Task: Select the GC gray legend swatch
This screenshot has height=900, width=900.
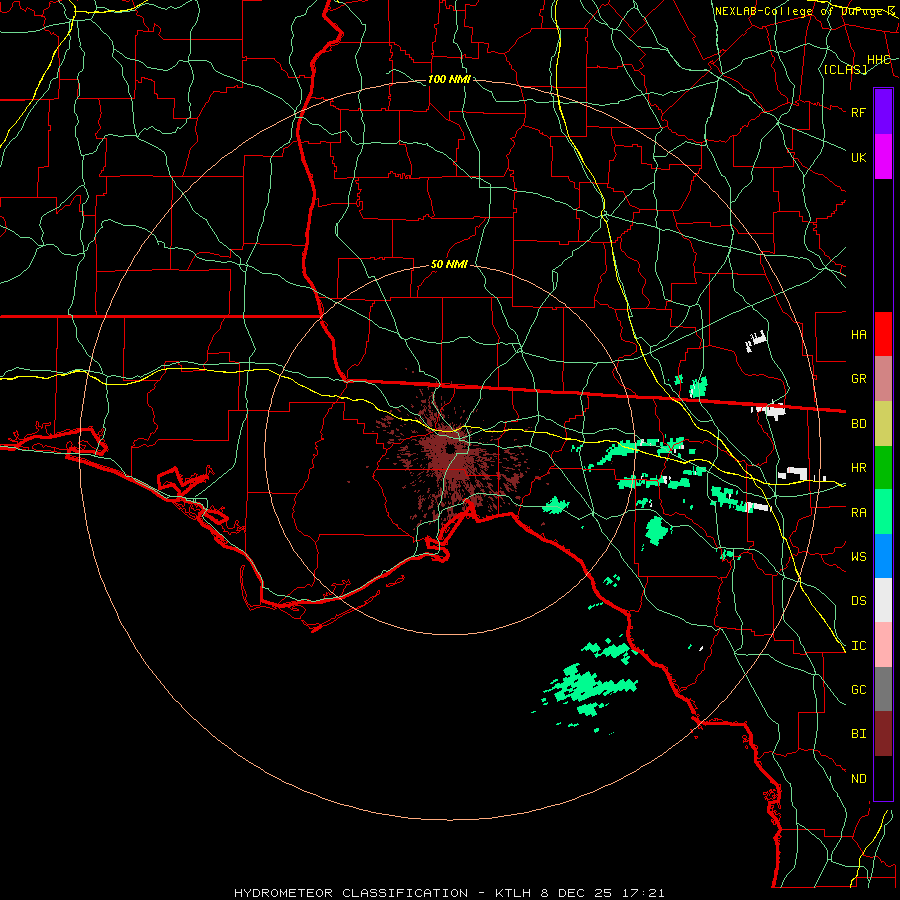Action: pos(883,689)
